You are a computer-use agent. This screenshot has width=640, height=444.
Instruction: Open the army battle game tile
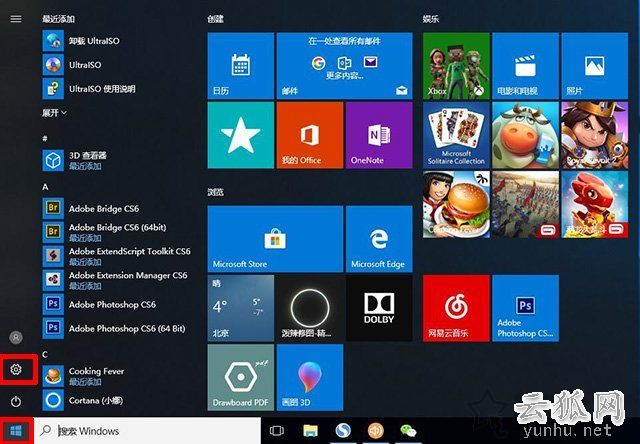click(x=525, y=204)
